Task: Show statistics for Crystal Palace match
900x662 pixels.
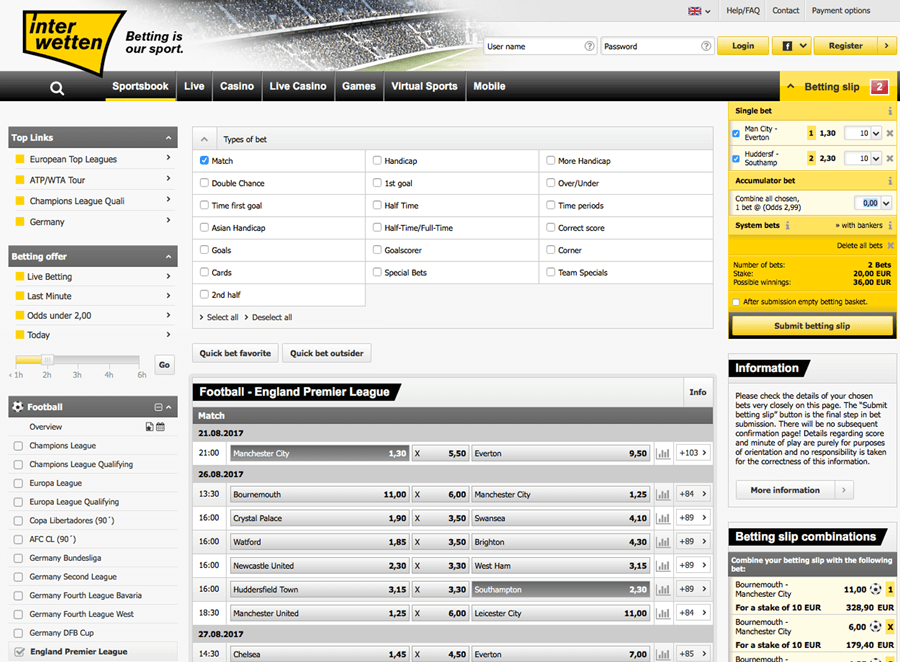Action: 663,518
